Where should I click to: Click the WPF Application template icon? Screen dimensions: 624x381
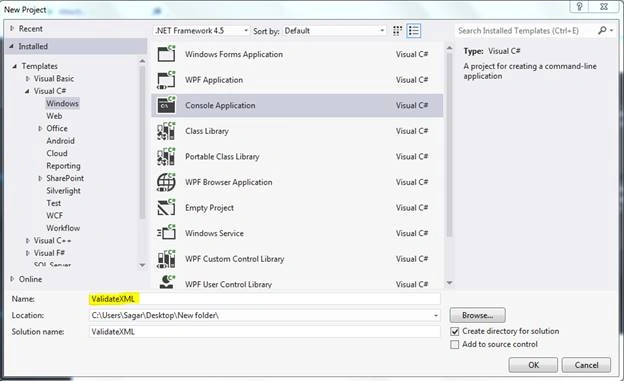click(166, 80)
